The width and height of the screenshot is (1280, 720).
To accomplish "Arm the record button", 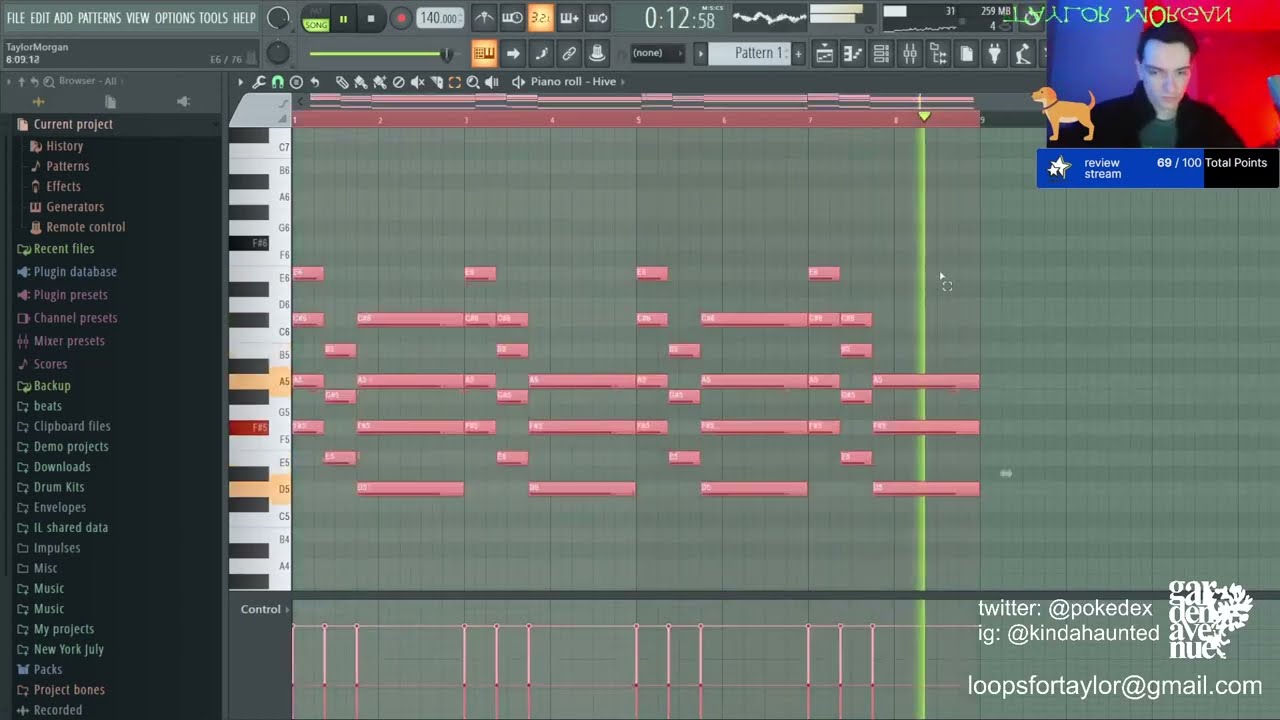I will click(400, 19).
